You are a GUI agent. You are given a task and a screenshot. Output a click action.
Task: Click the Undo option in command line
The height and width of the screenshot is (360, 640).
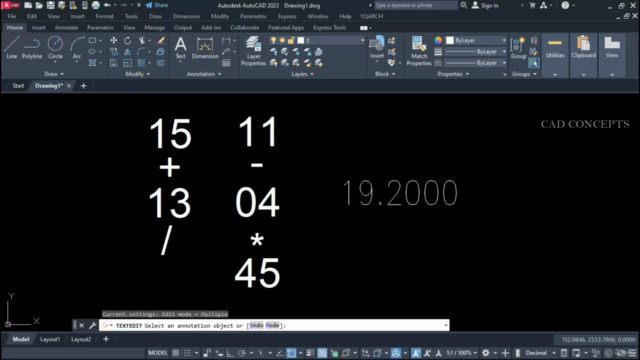pos(256,325)
